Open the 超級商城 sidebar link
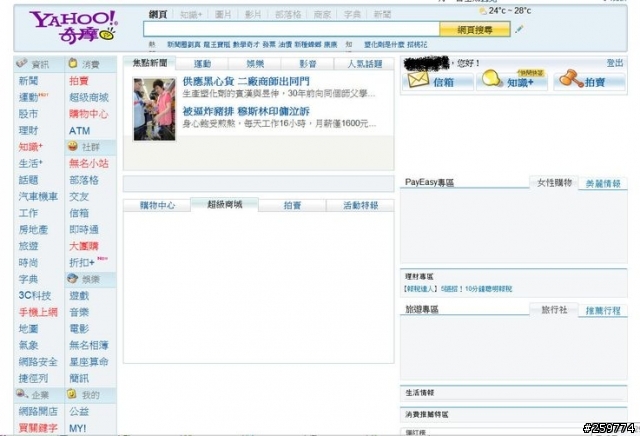 click(x=89, y=98)
